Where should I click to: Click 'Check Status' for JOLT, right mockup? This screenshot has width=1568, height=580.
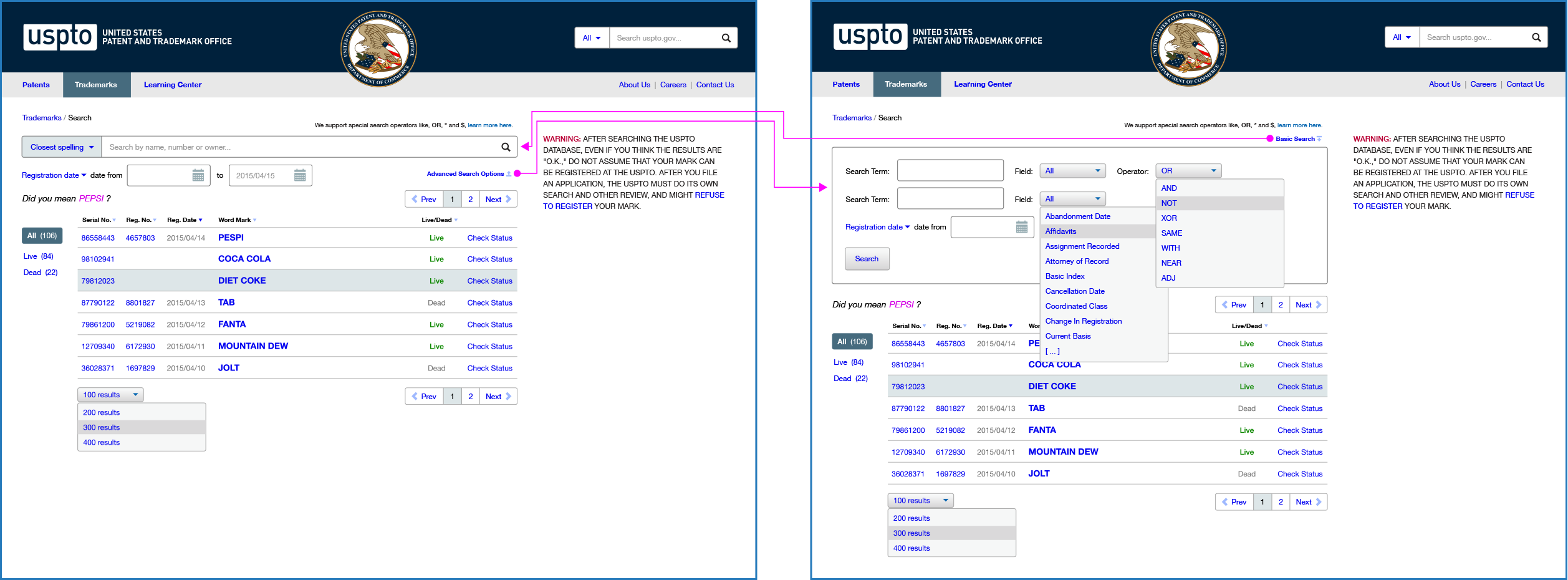pyautogui.click(x=1300, y=474)
